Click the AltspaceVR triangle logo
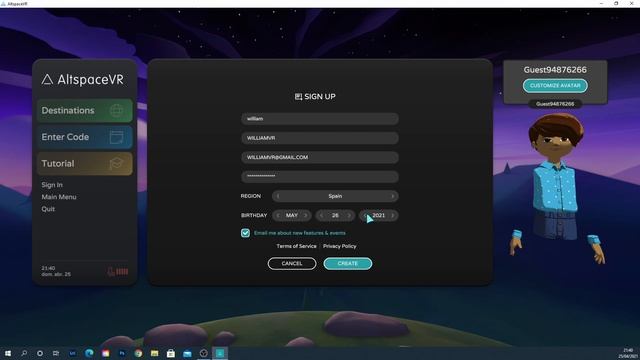 (x=47, y=80)
